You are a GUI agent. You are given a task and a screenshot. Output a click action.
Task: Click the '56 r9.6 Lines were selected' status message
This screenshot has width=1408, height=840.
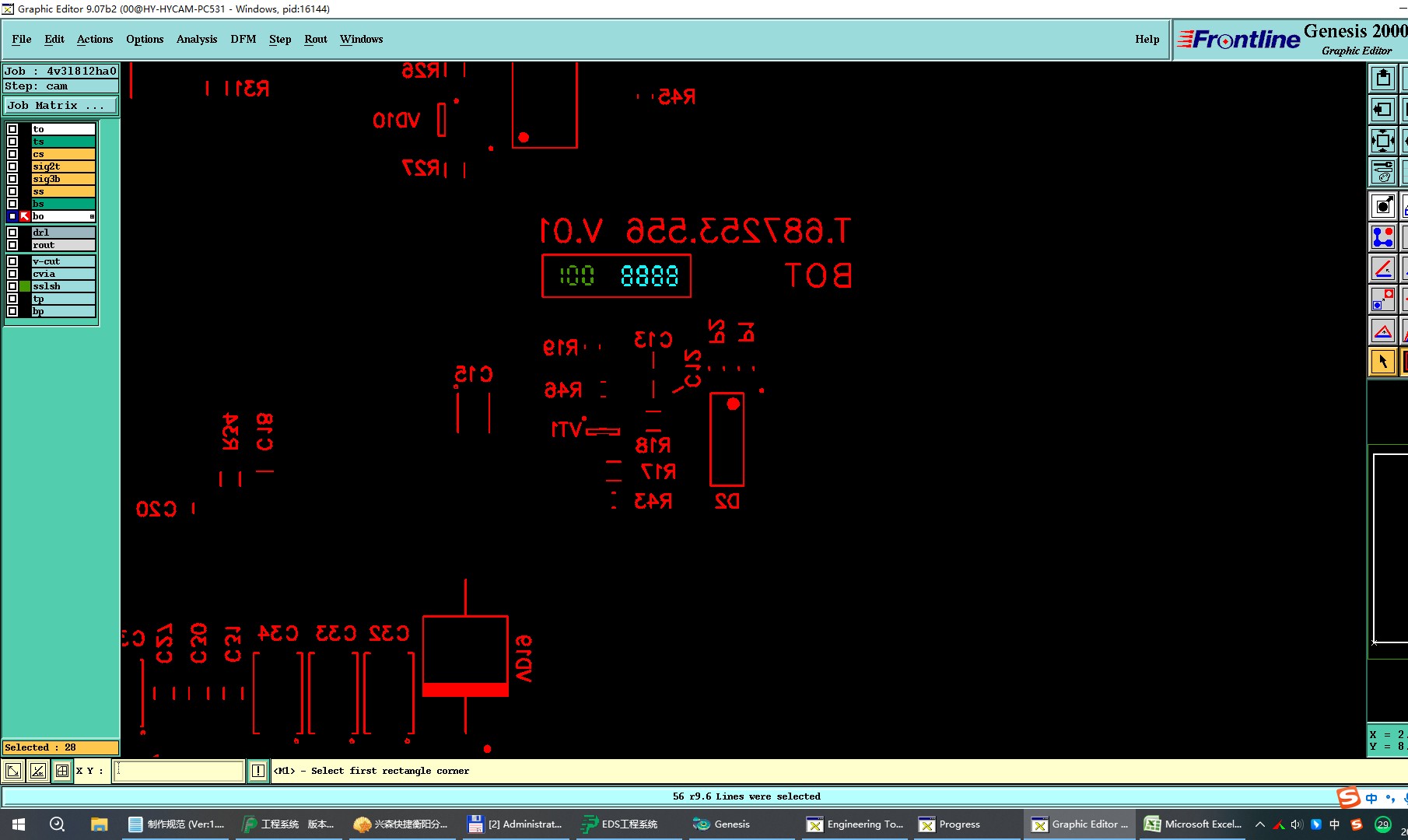(746, 796)
